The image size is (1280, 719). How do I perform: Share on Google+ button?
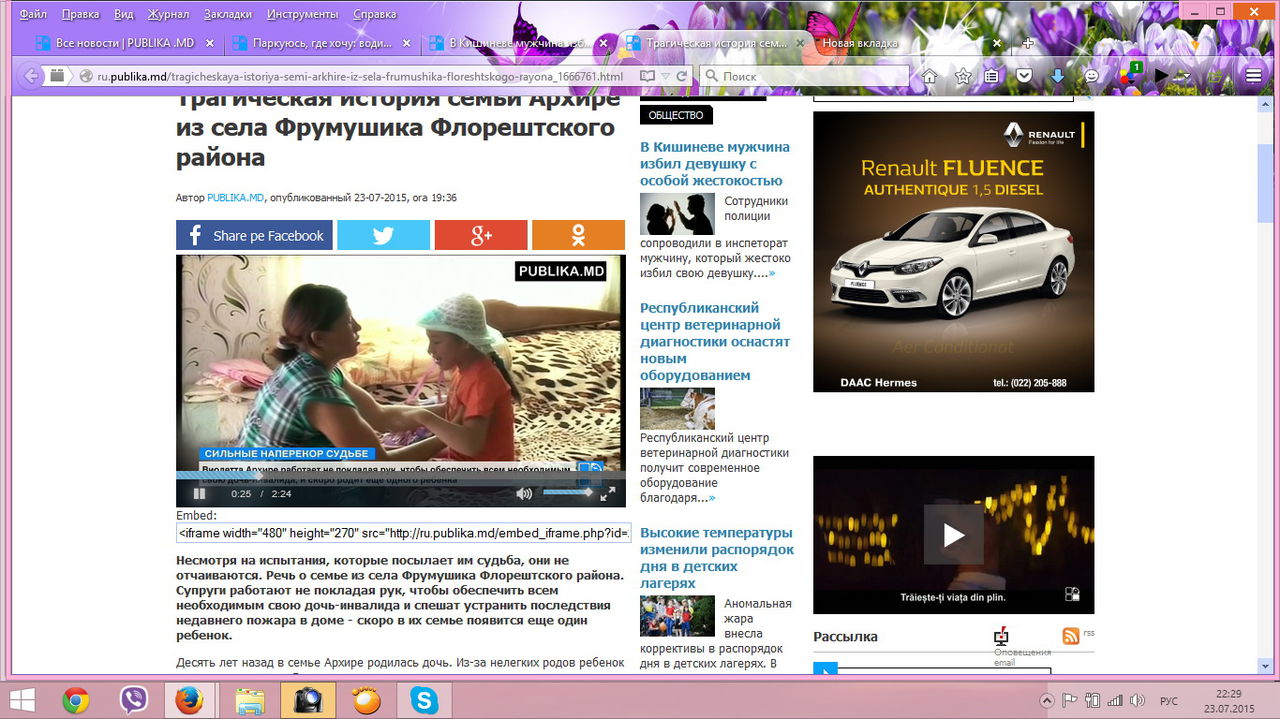(481, 235)
